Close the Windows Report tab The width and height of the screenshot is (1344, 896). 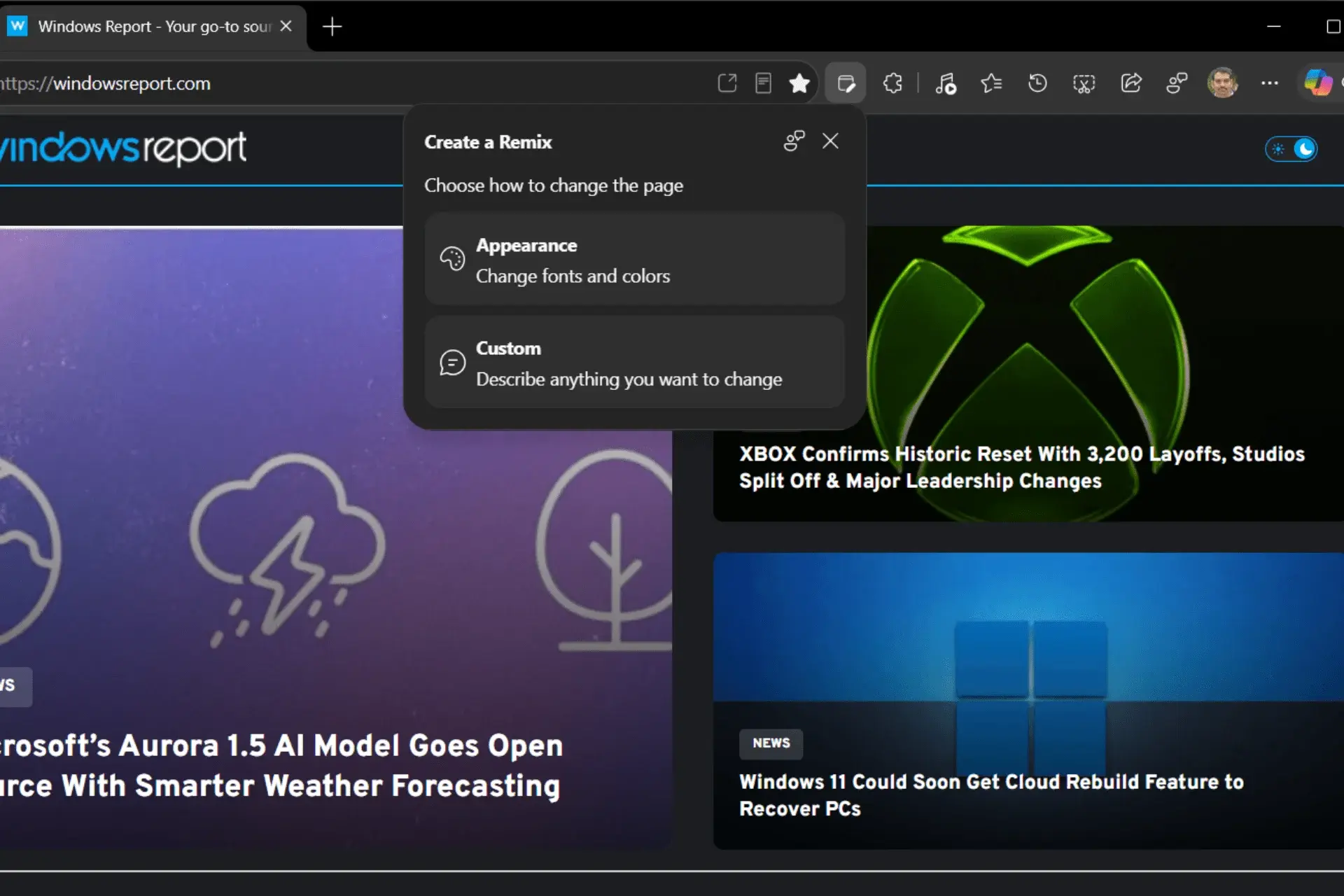click(x=286, y=26)
